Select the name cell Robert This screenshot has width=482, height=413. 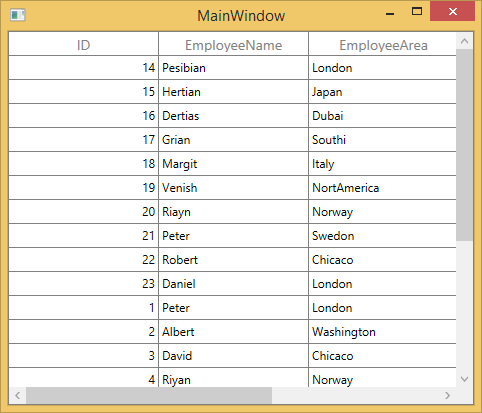(234, 260)
